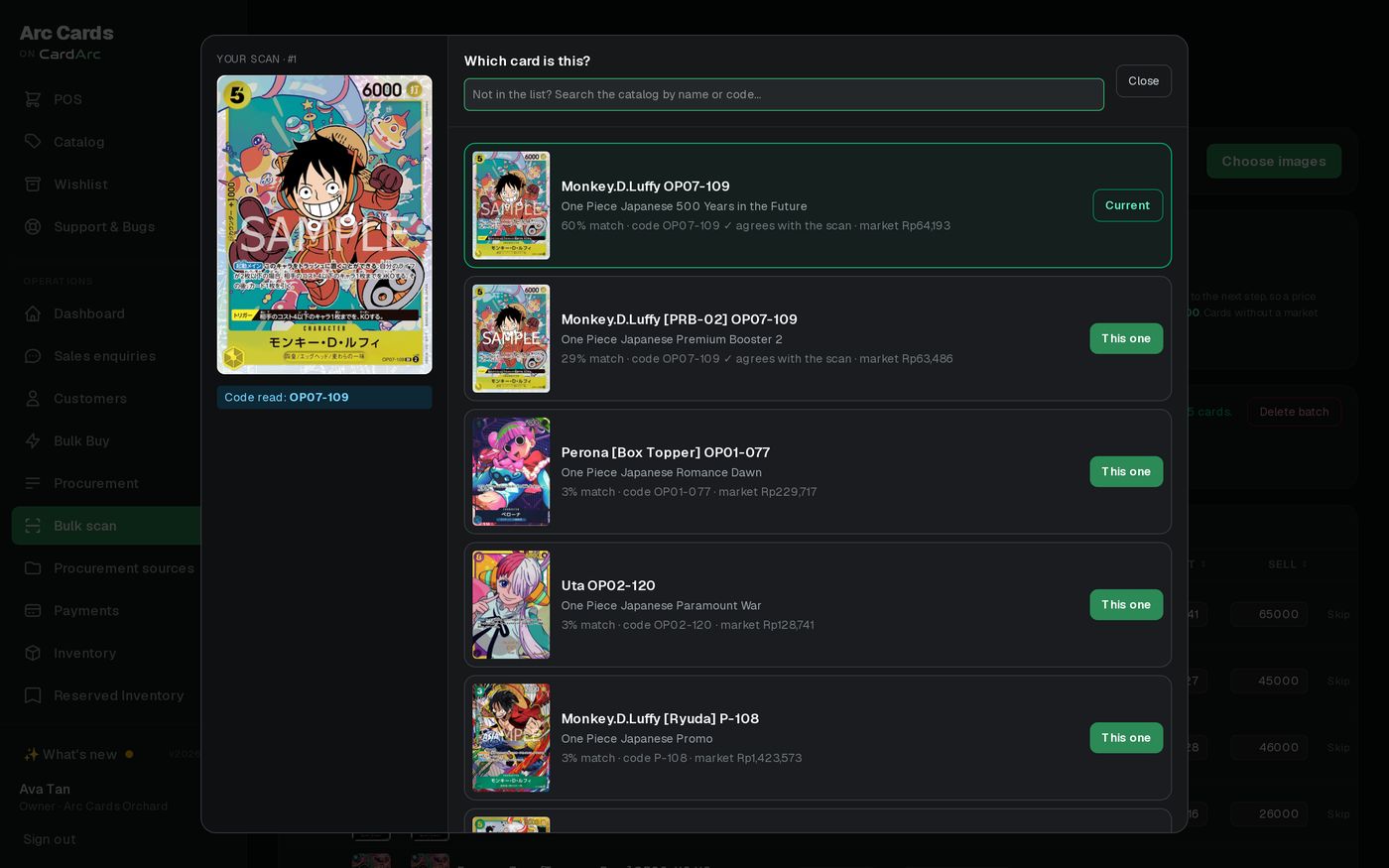Click the Procurement sources folder icon
The image size is (1389, 868).
33,568
